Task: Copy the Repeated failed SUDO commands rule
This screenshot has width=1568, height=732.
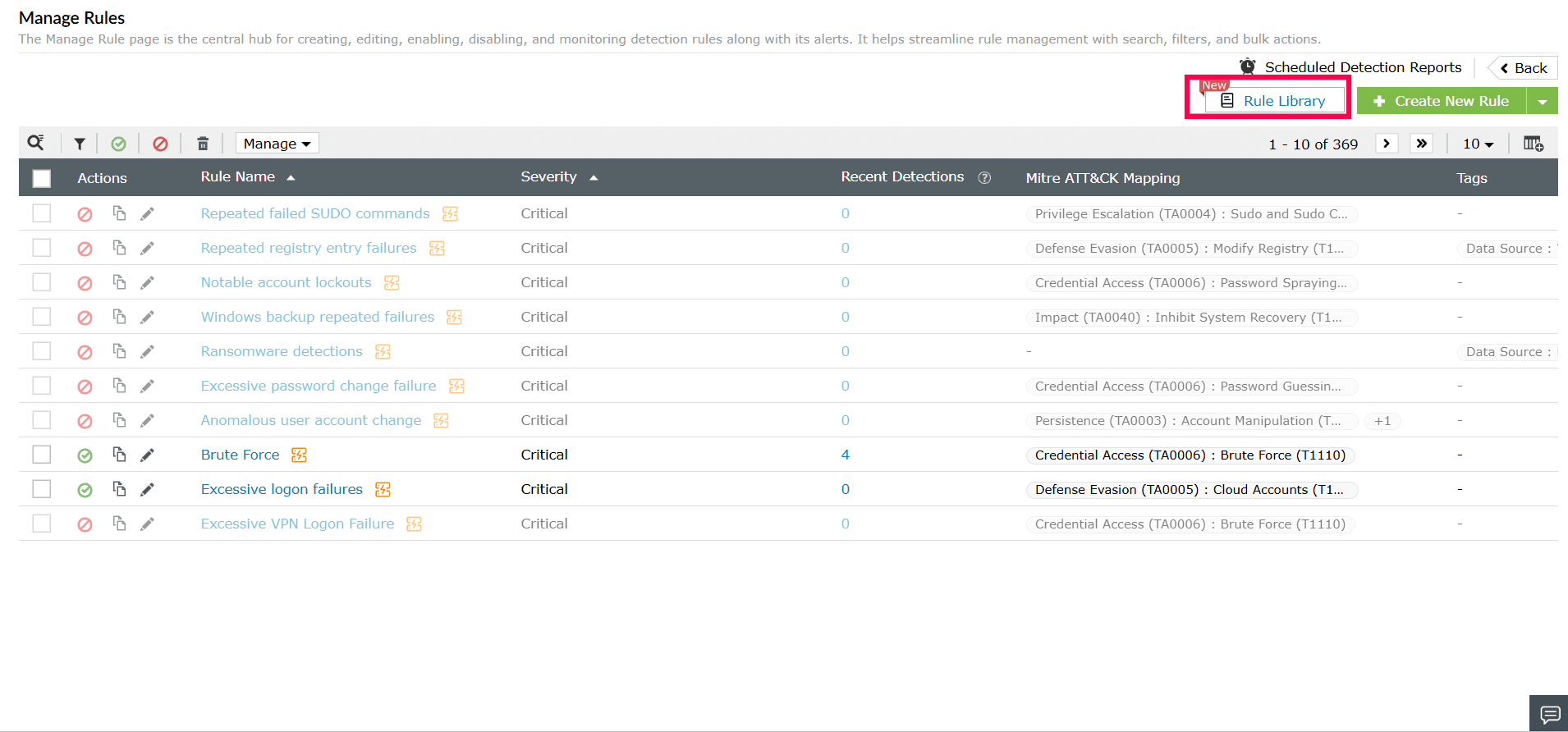Action: [119, 213]
